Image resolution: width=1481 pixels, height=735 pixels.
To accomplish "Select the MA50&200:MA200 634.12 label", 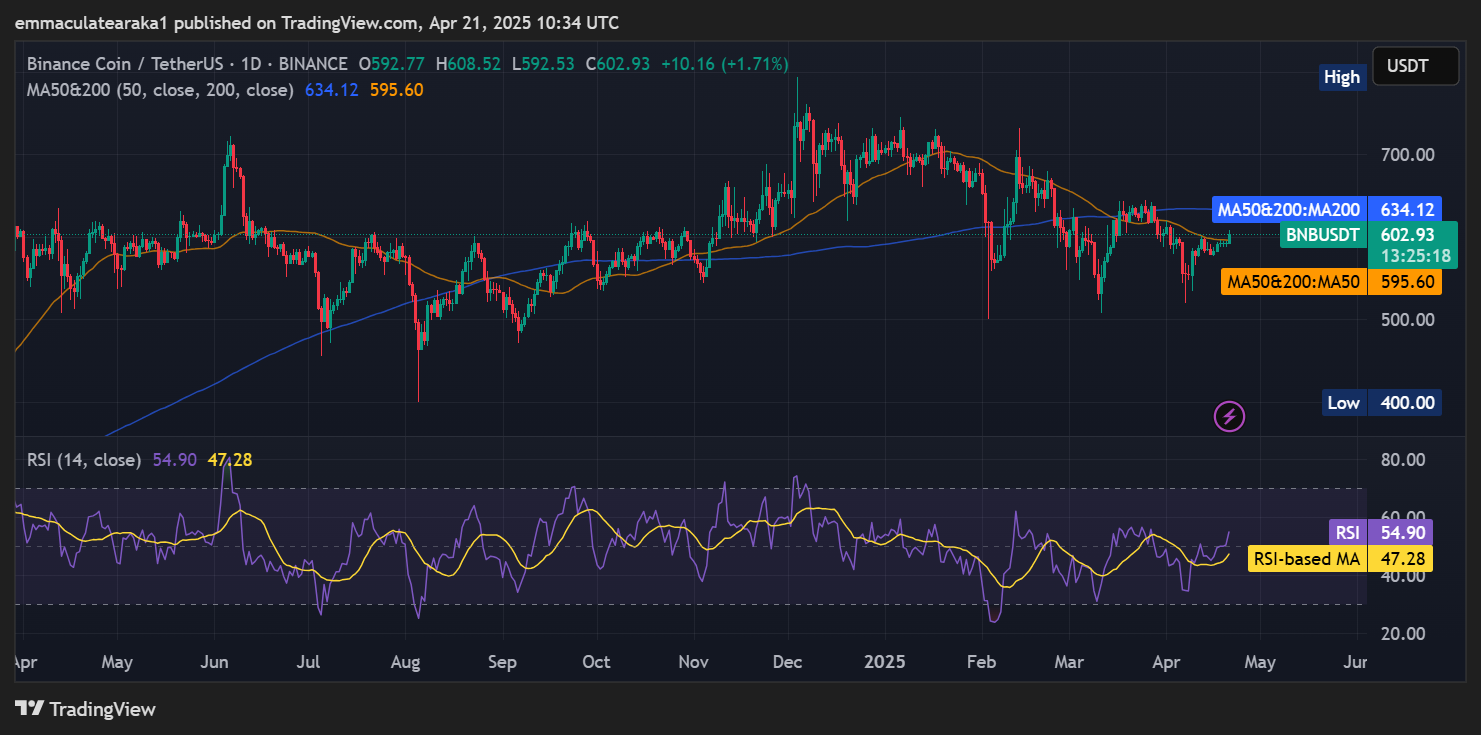I will coord(1326,210).
